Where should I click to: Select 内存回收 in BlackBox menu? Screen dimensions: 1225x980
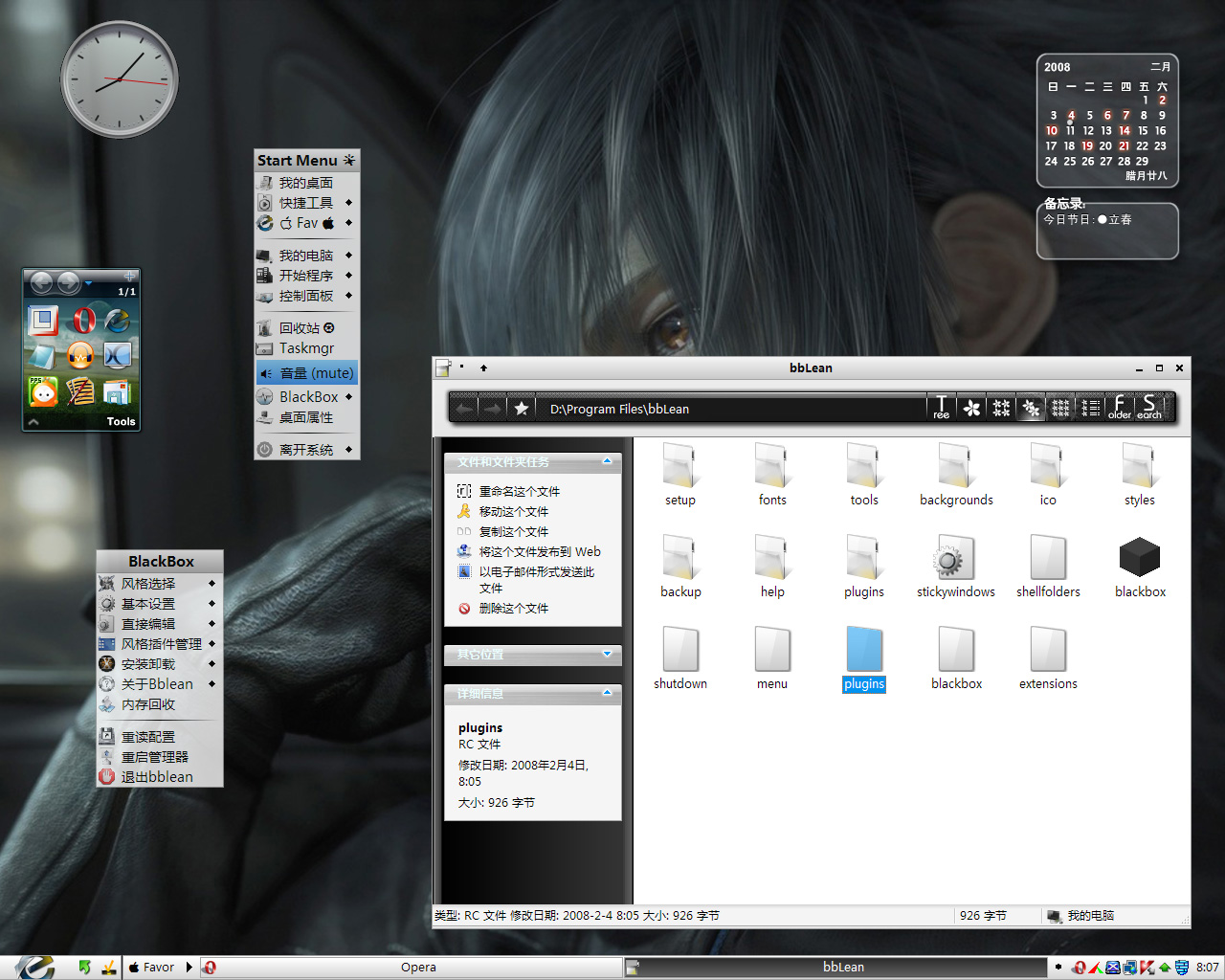pos(160,704)
